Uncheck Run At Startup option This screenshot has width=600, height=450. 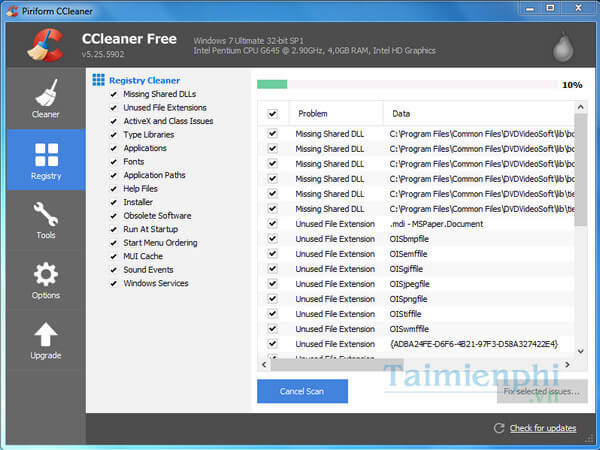coord(113,229)
